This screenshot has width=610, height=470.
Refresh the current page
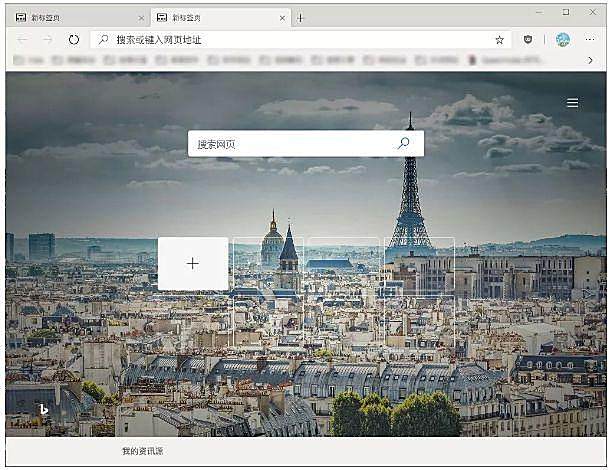point(74,39)
